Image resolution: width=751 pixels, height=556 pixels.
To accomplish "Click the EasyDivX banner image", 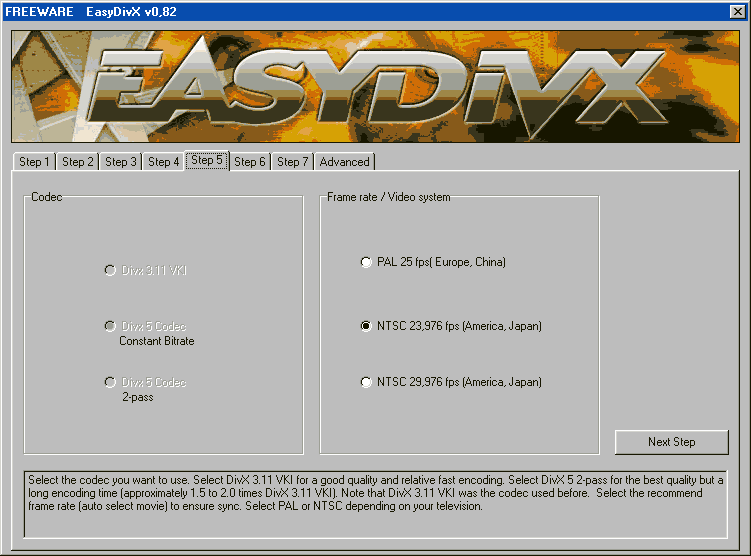I will (376, 87).
